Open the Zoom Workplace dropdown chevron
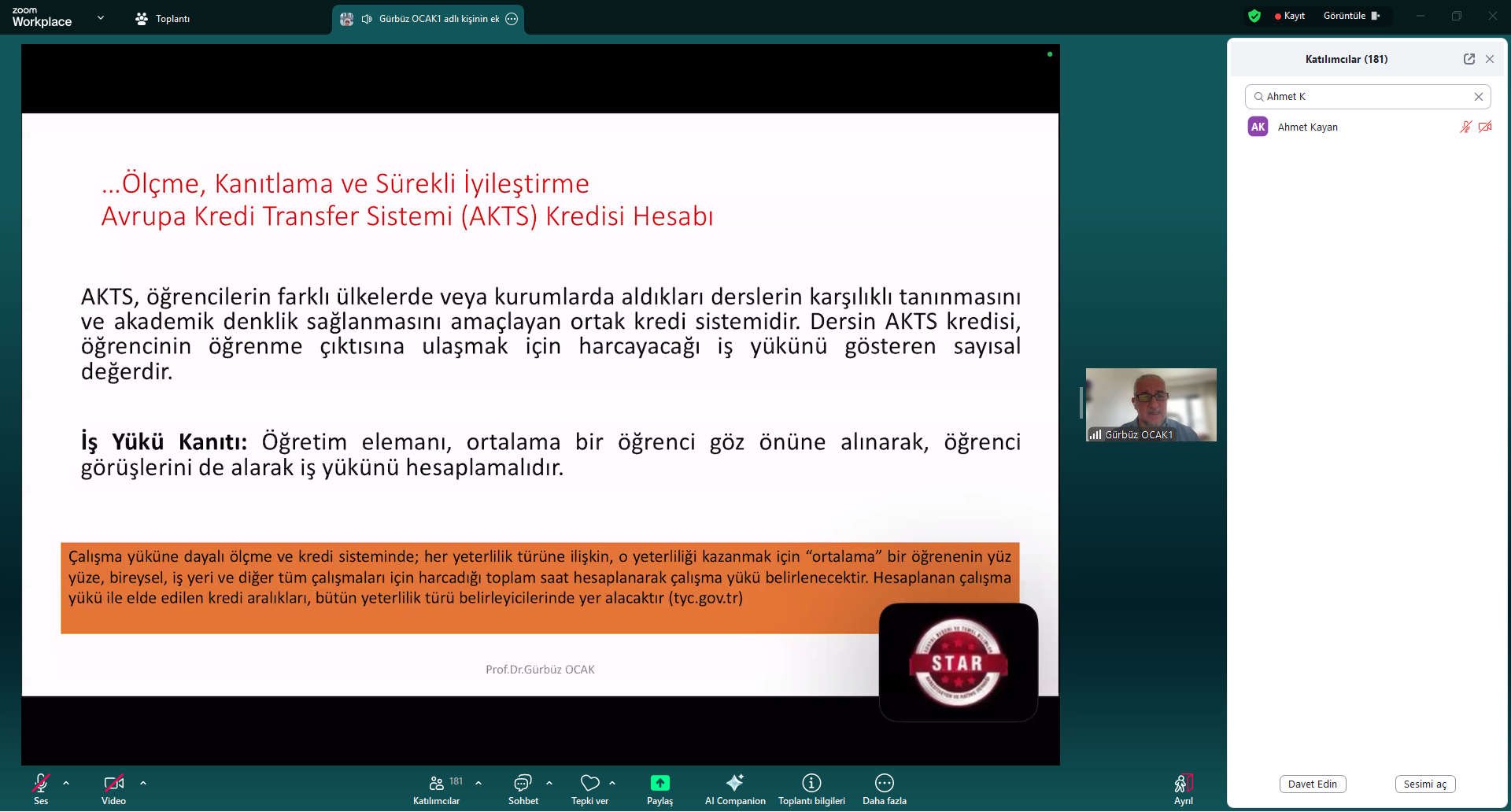Viewport: 1511px width, 812px height. [x=101, y=17]
